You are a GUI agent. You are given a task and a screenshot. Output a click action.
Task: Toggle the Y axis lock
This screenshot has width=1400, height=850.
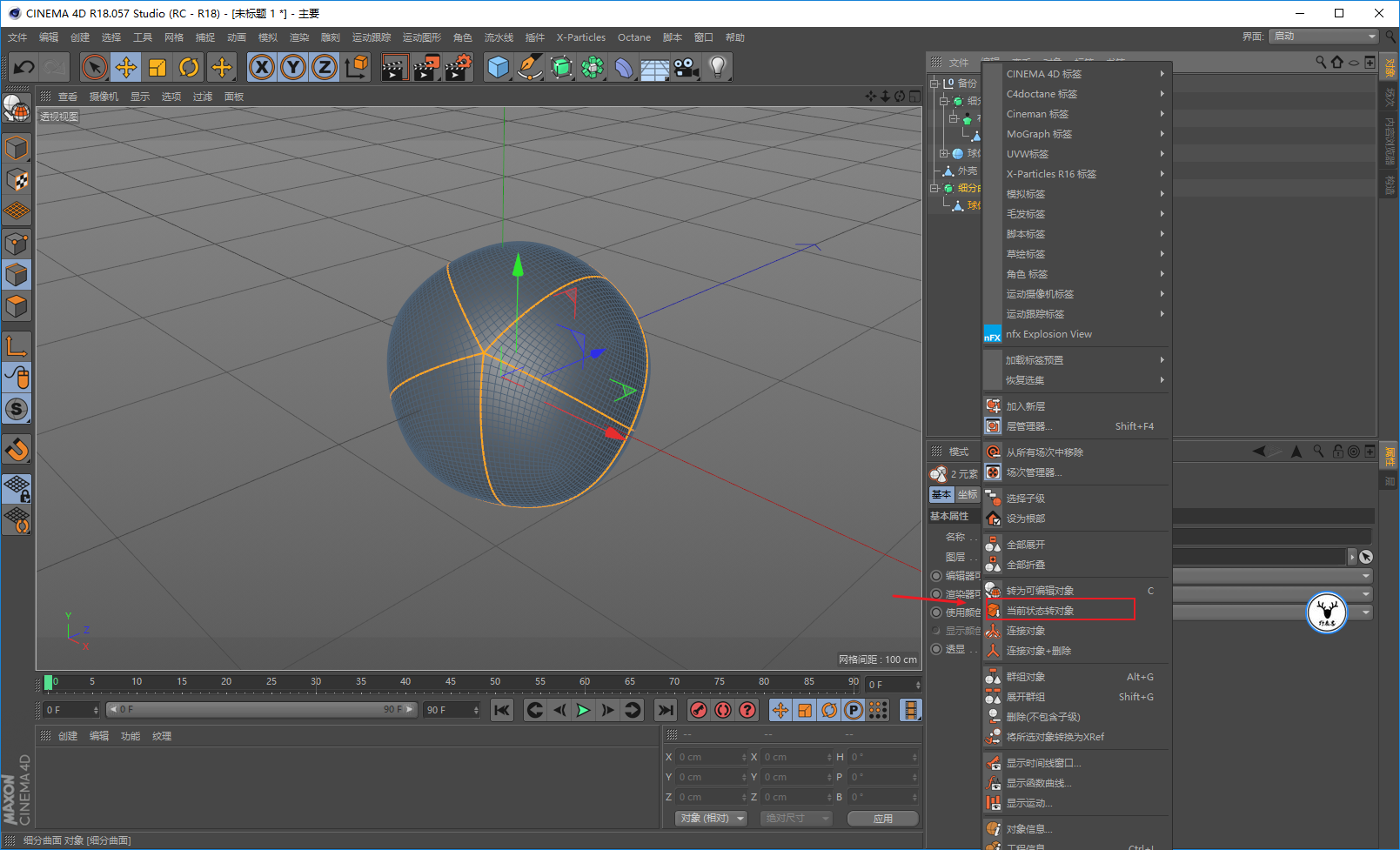tap(293, 67)
